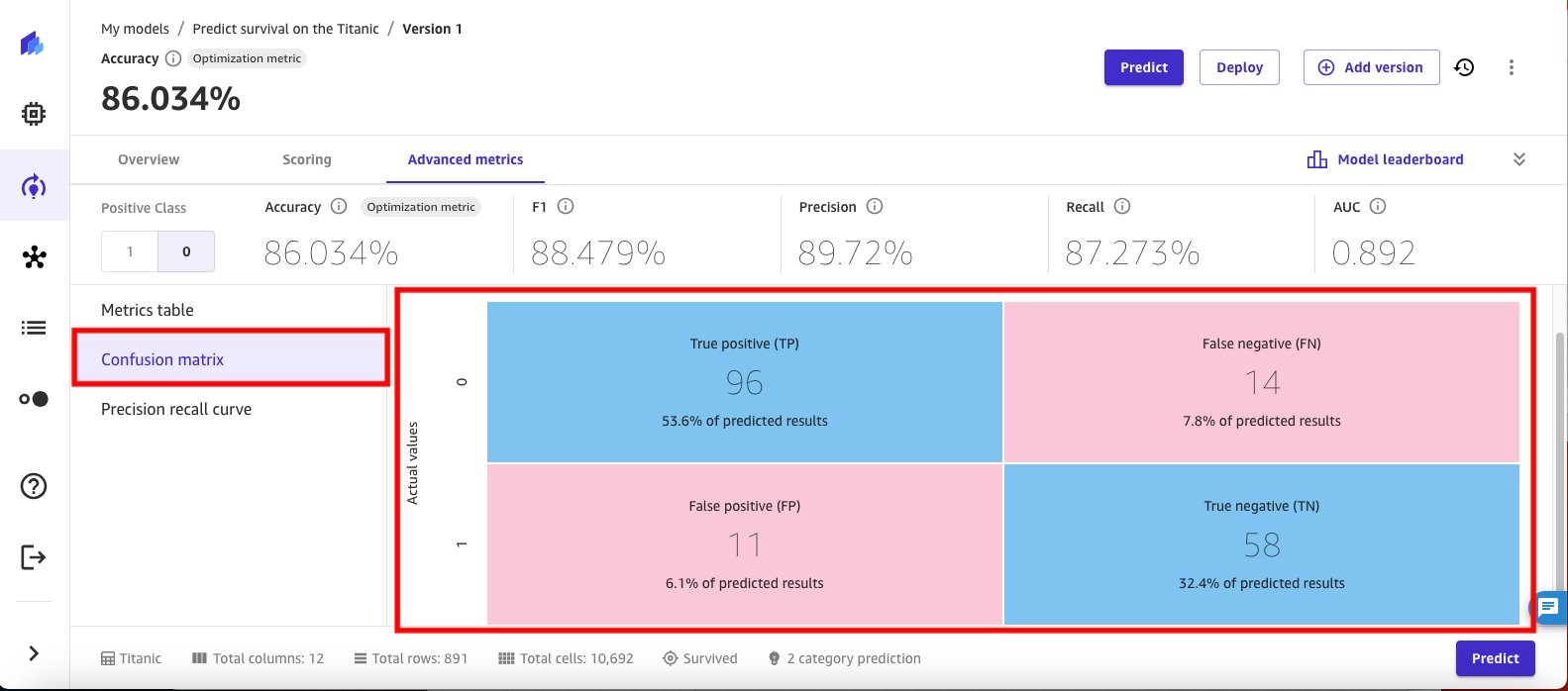This screenshot has height=691, width=1568.
Task: Click the bottom Predict button
Action: click(x=1495, y=658)
